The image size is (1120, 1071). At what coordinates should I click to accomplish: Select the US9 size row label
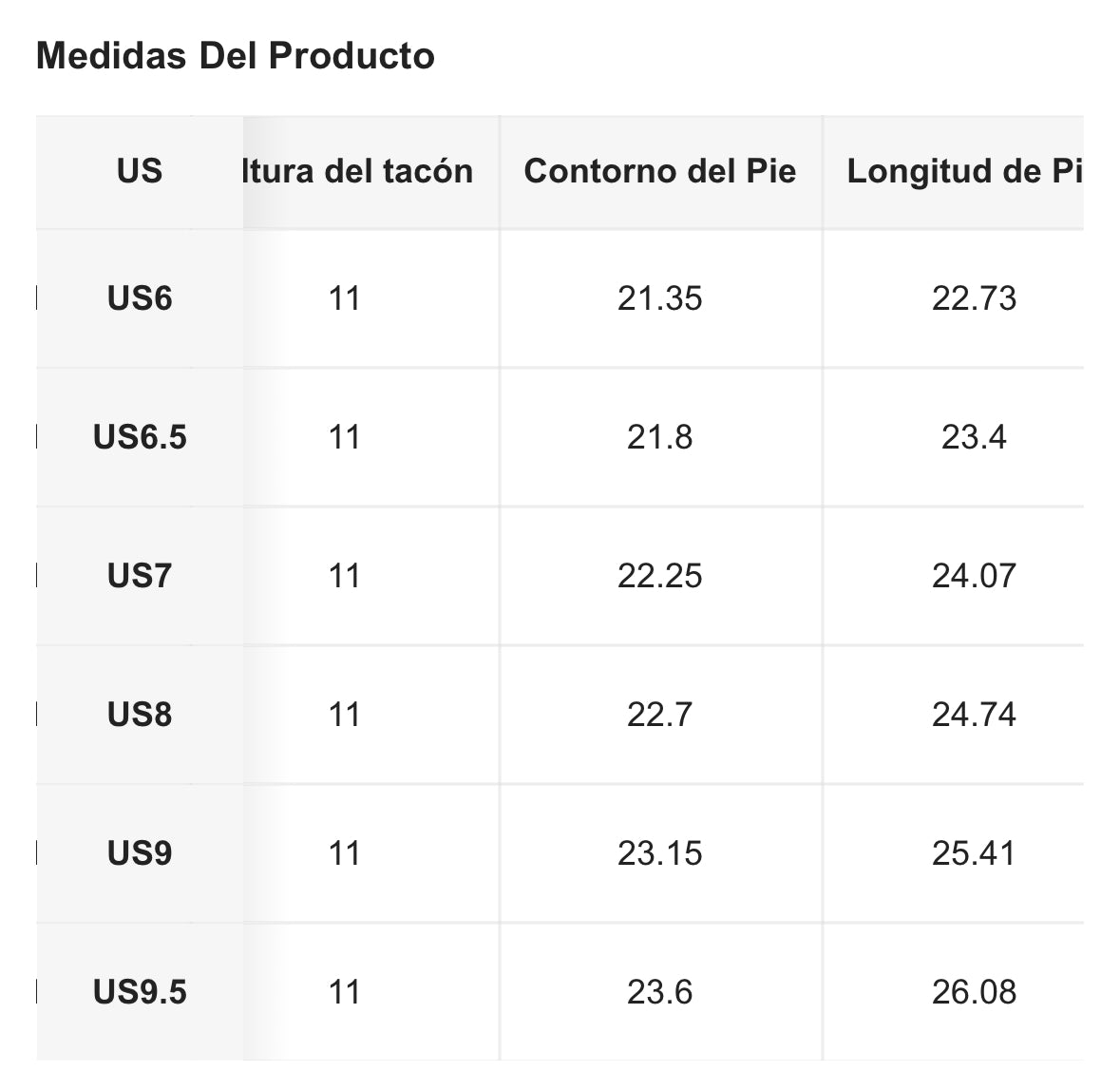(140, 853)
